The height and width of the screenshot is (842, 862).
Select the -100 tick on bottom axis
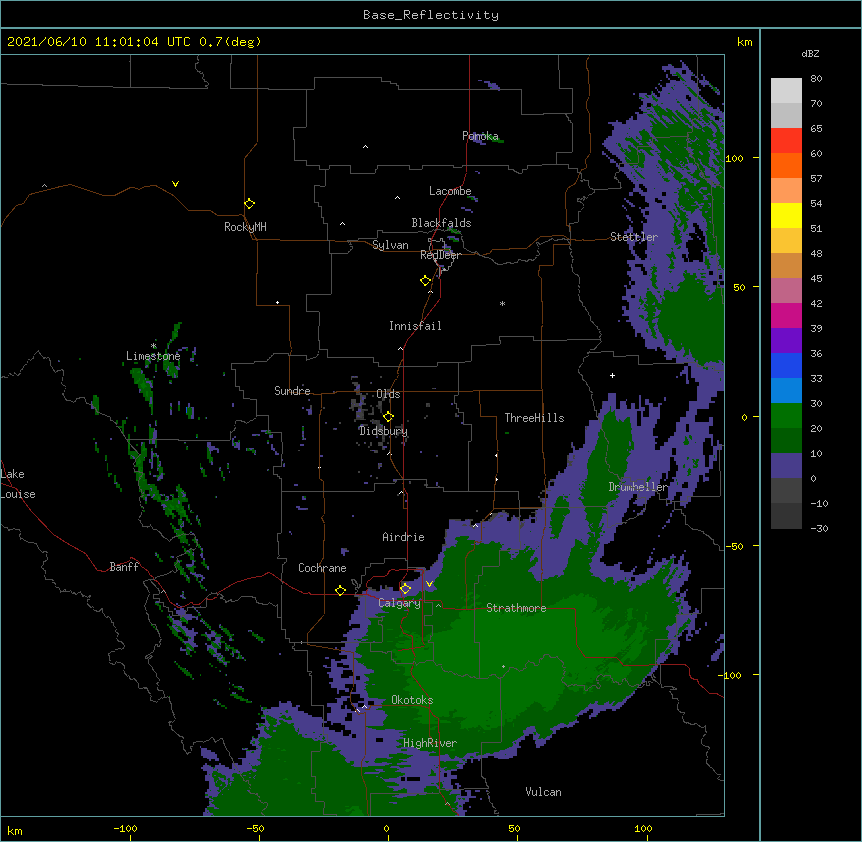pos(125,828)
